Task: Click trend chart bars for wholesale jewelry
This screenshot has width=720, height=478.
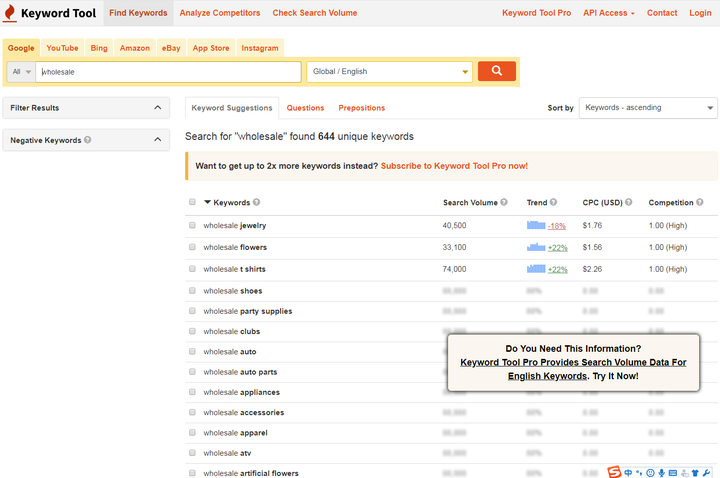Action: click(x=536, y=225)
